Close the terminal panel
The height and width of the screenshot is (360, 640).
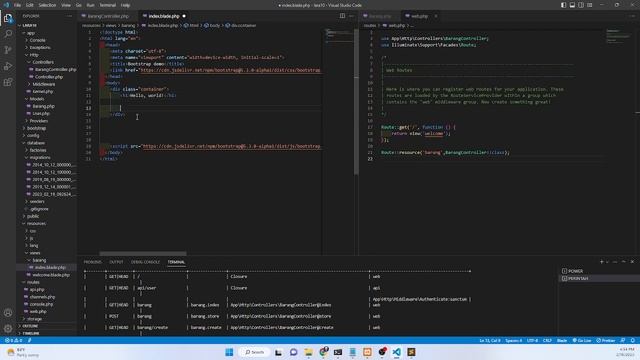[x=632, y=262]
